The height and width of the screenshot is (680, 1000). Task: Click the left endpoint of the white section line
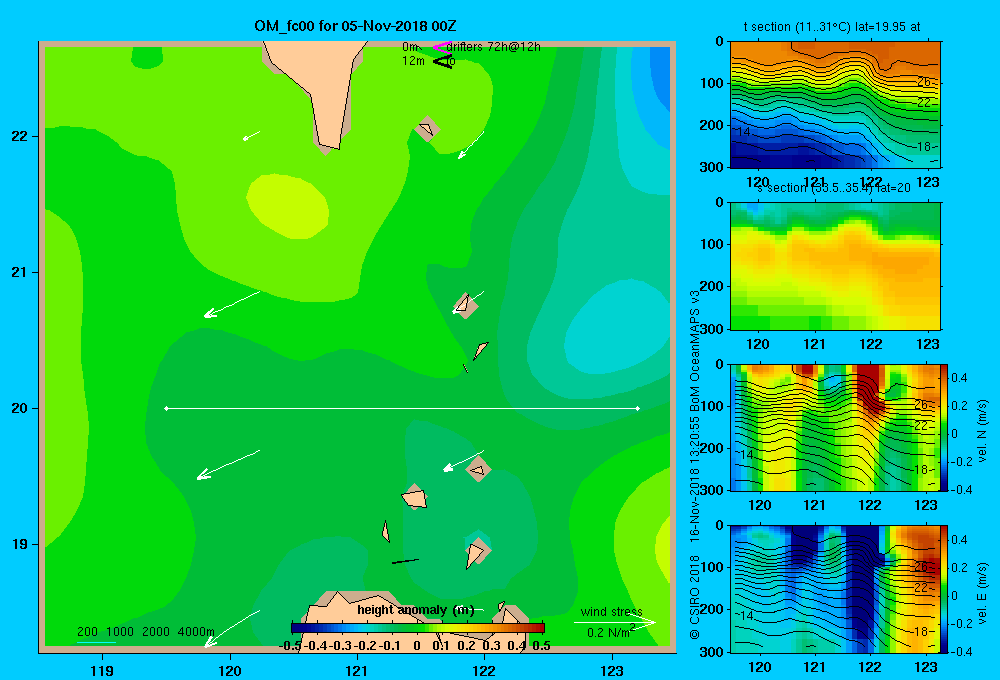(x=166, y=408)
